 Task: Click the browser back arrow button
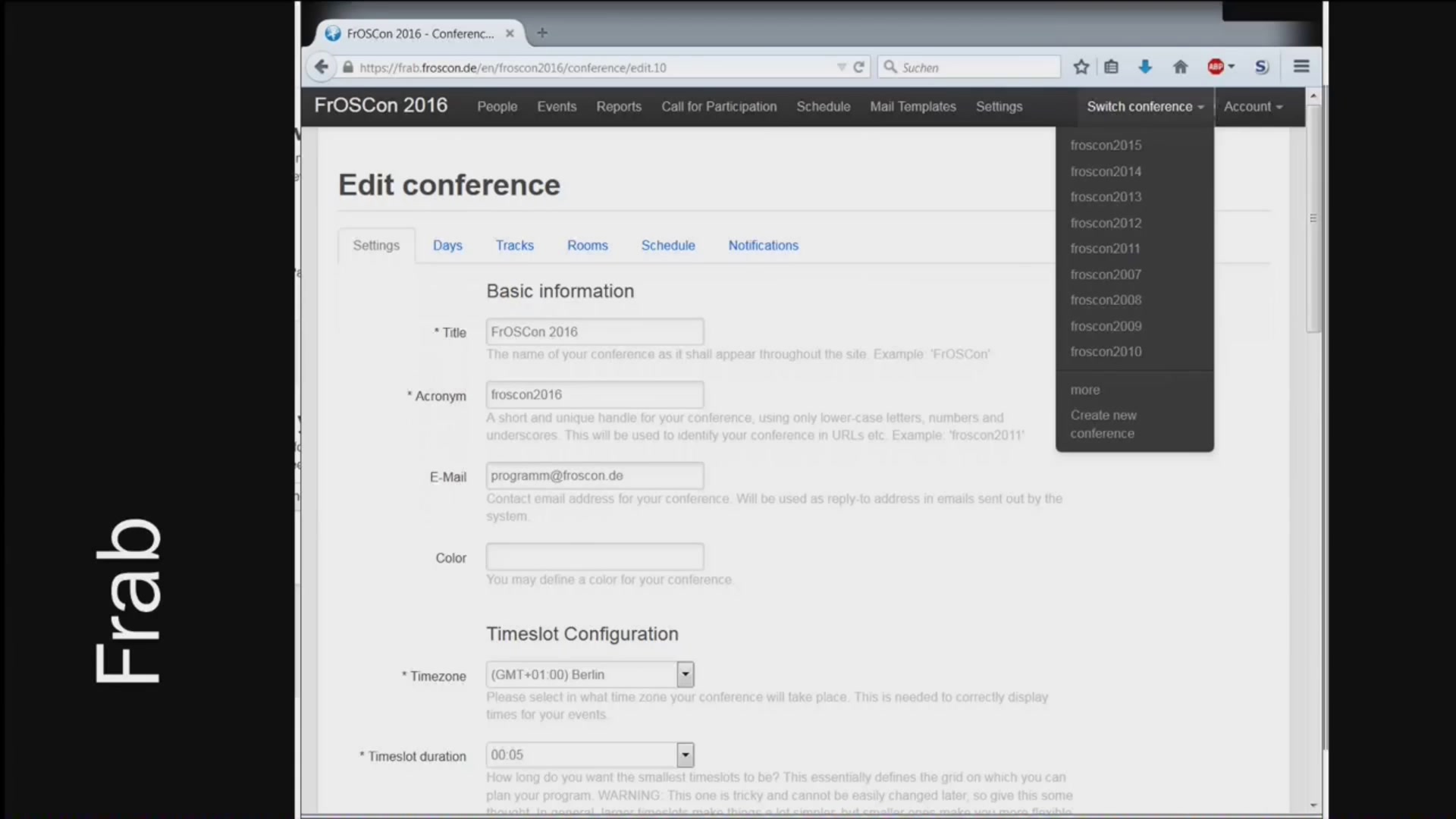pos(322,67)
